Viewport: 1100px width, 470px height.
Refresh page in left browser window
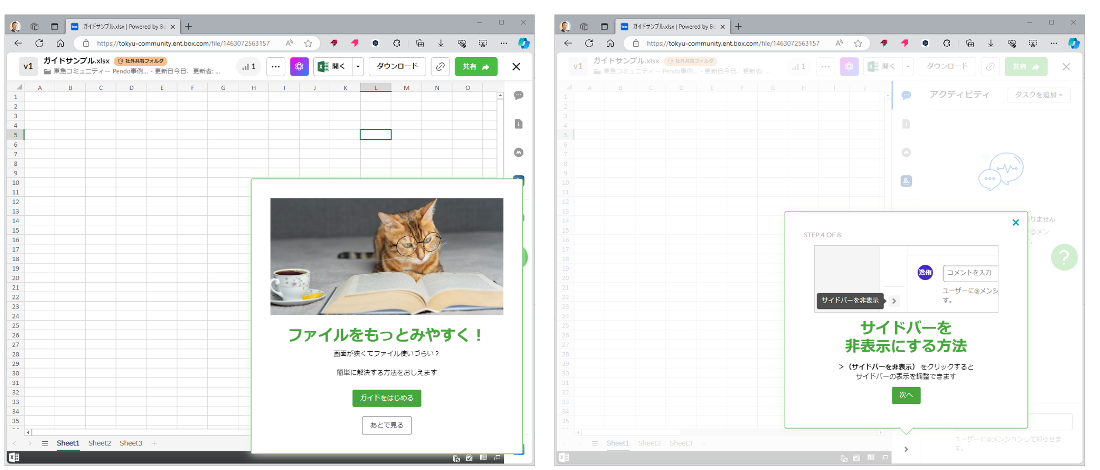(x=39, y=43)
